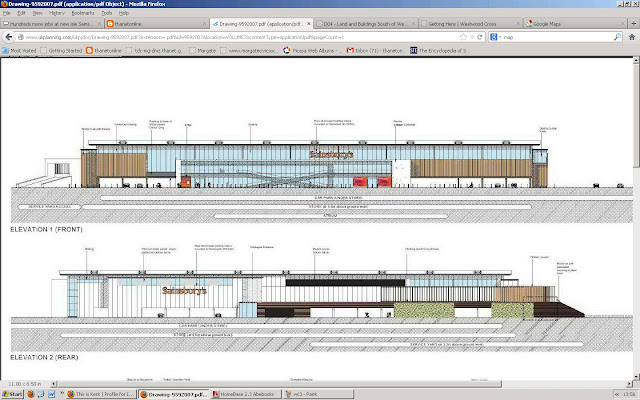Screen dimensions: 640x400
Task: Click the PDF vertical scrollbar down arrow
Action: 636,377
